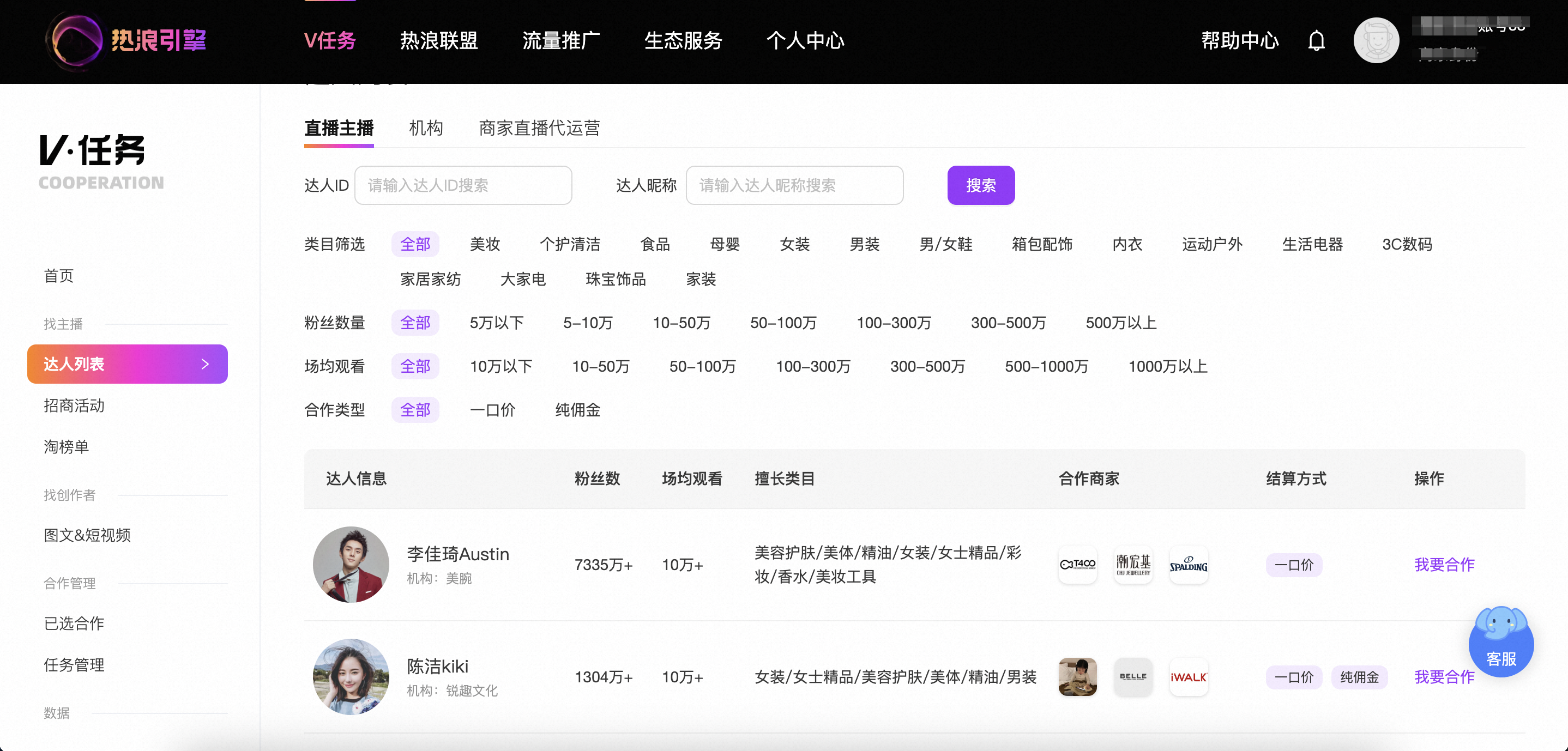Open the 客服 elephant chat widget

1501,641
